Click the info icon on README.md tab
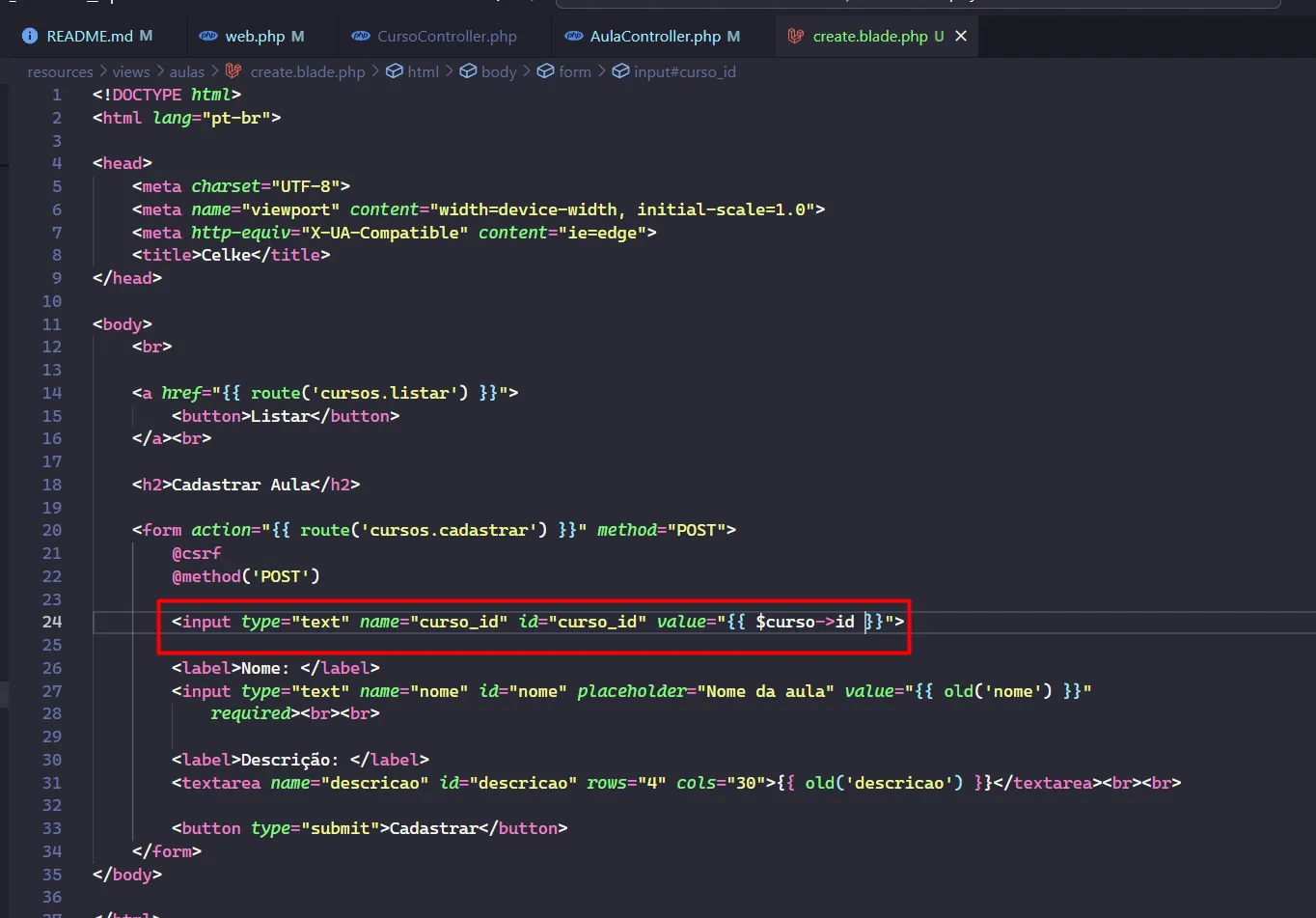Image resolution: width=1316 pixels, height=918 pixels. (29, 36)
